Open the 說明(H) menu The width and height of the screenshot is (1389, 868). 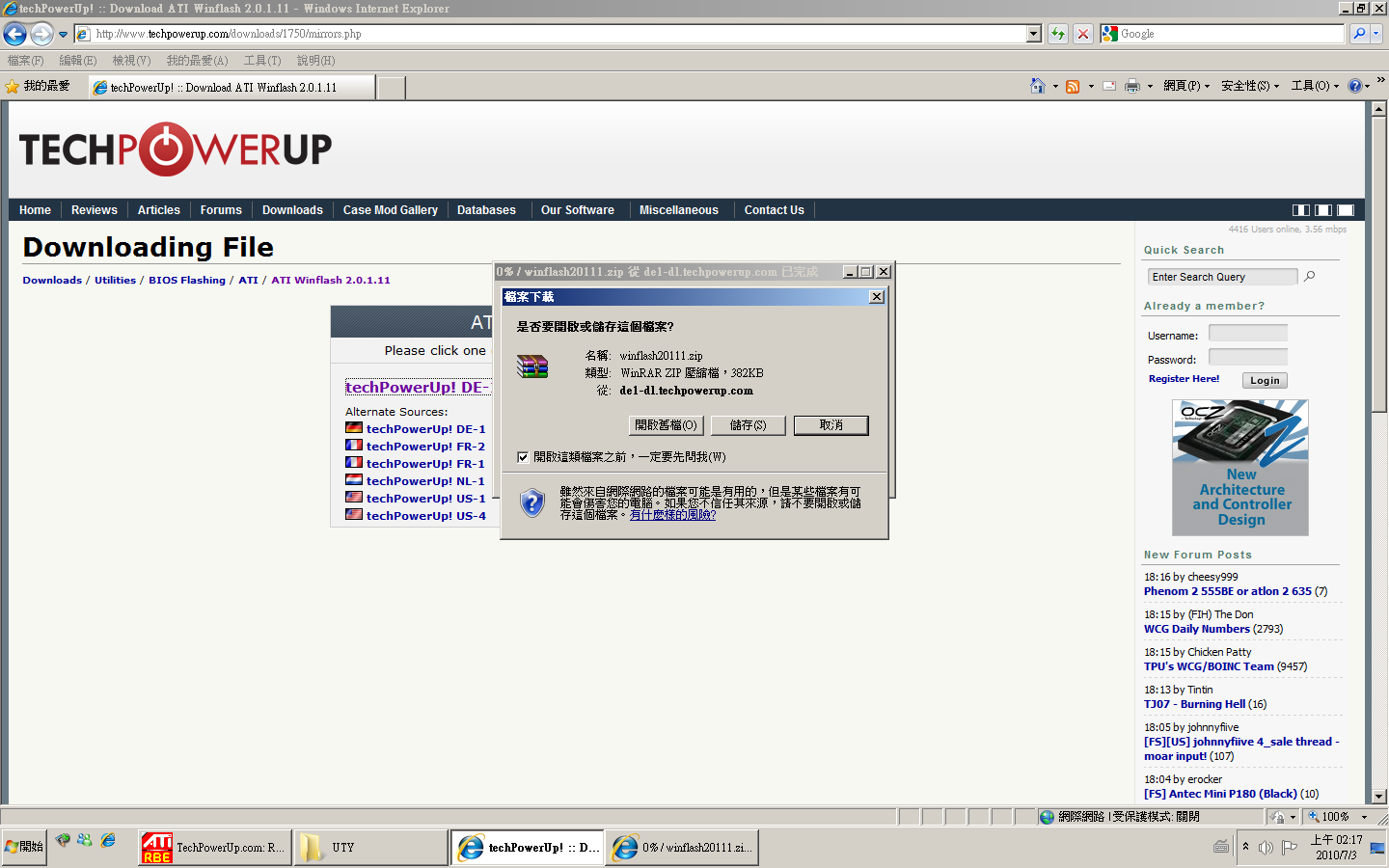(315, 60)
